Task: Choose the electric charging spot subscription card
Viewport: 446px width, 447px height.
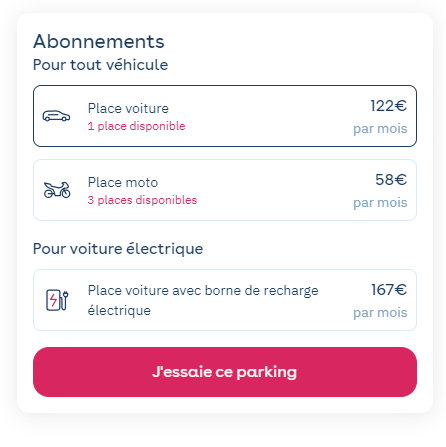Action: [x=225, y=300]
